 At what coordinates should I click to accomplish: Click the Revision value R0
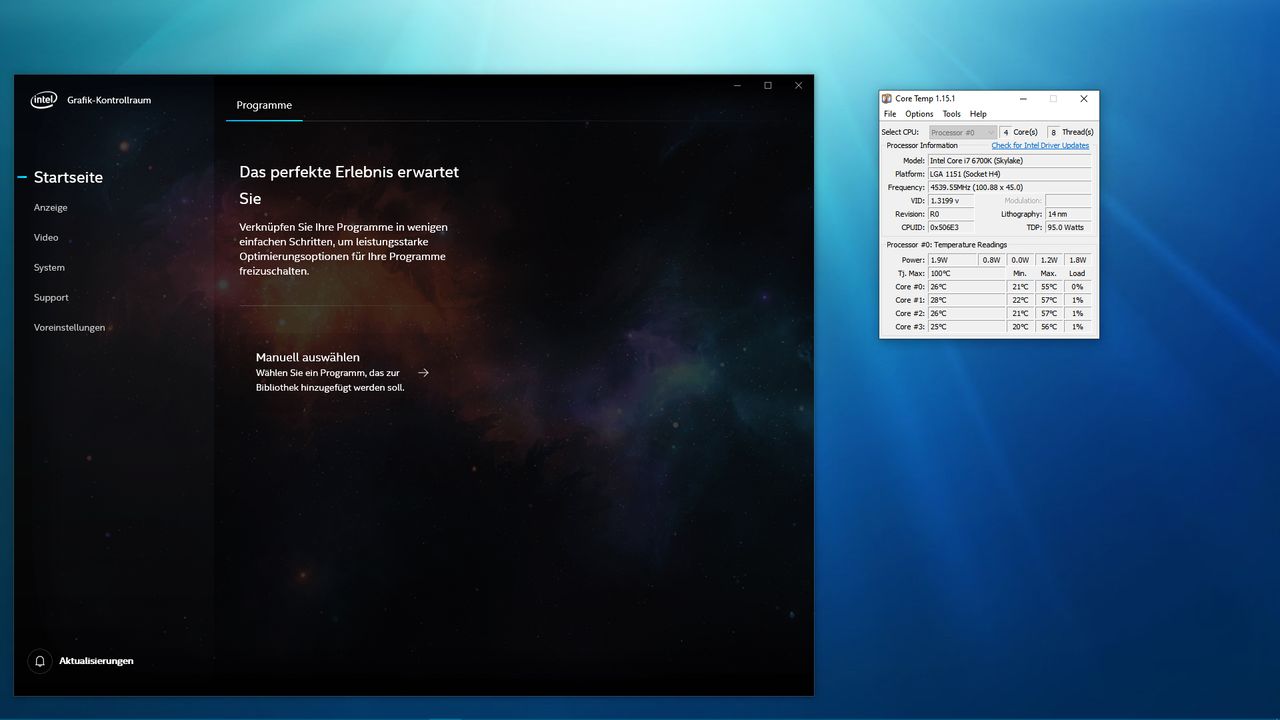950,214
